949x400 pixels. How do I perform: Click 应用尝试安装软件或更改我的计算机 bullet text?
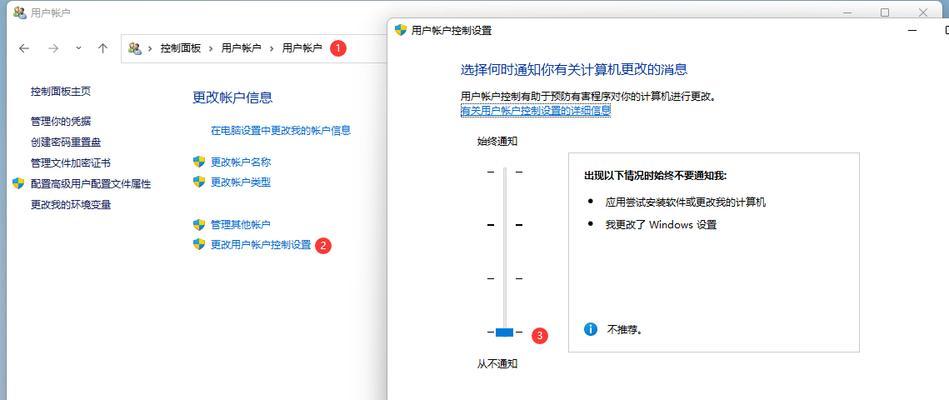tap(685, 202)
